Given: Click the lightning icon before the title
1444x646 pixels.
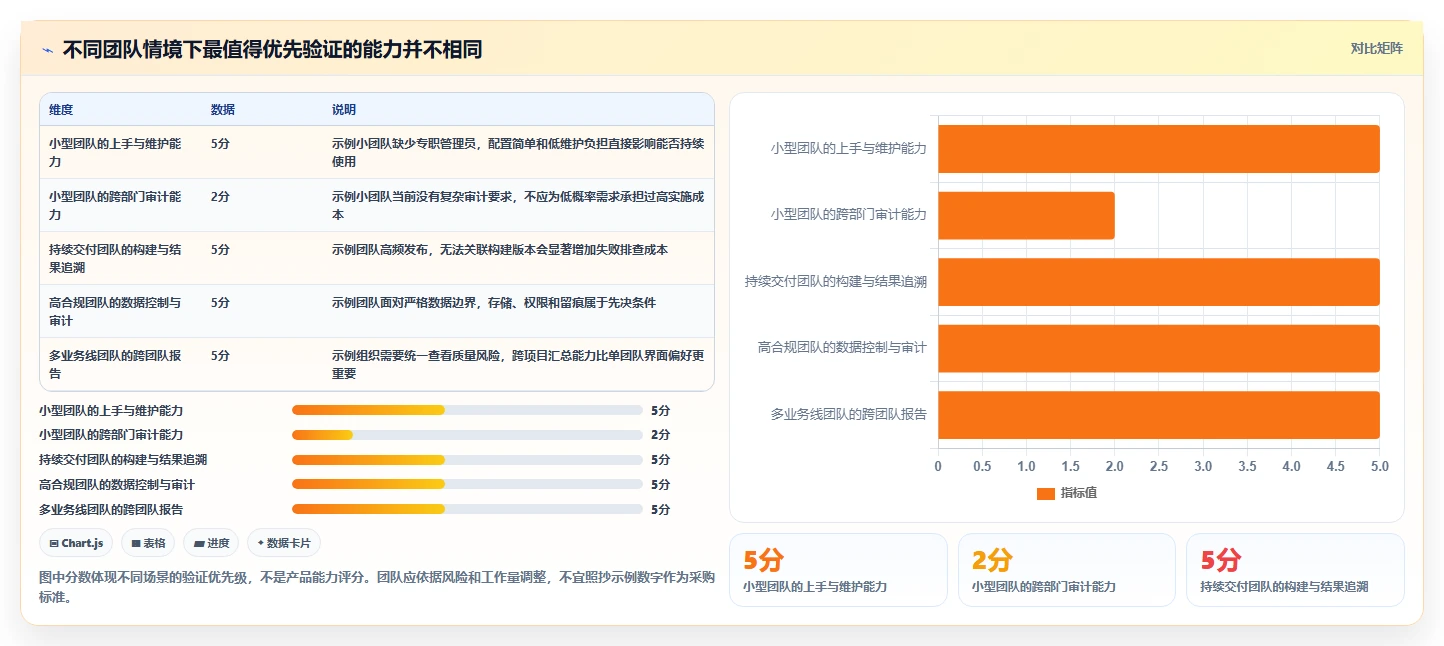Looking at the screenshot, I should point(47,49).
